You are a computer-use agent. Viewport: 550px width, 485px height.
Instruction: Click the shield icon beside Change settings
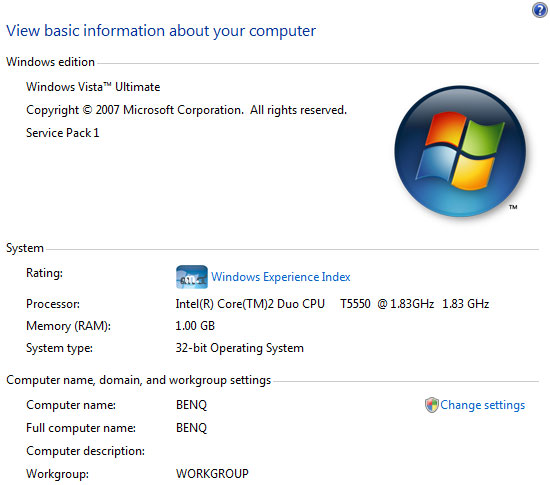pos(431,405)
